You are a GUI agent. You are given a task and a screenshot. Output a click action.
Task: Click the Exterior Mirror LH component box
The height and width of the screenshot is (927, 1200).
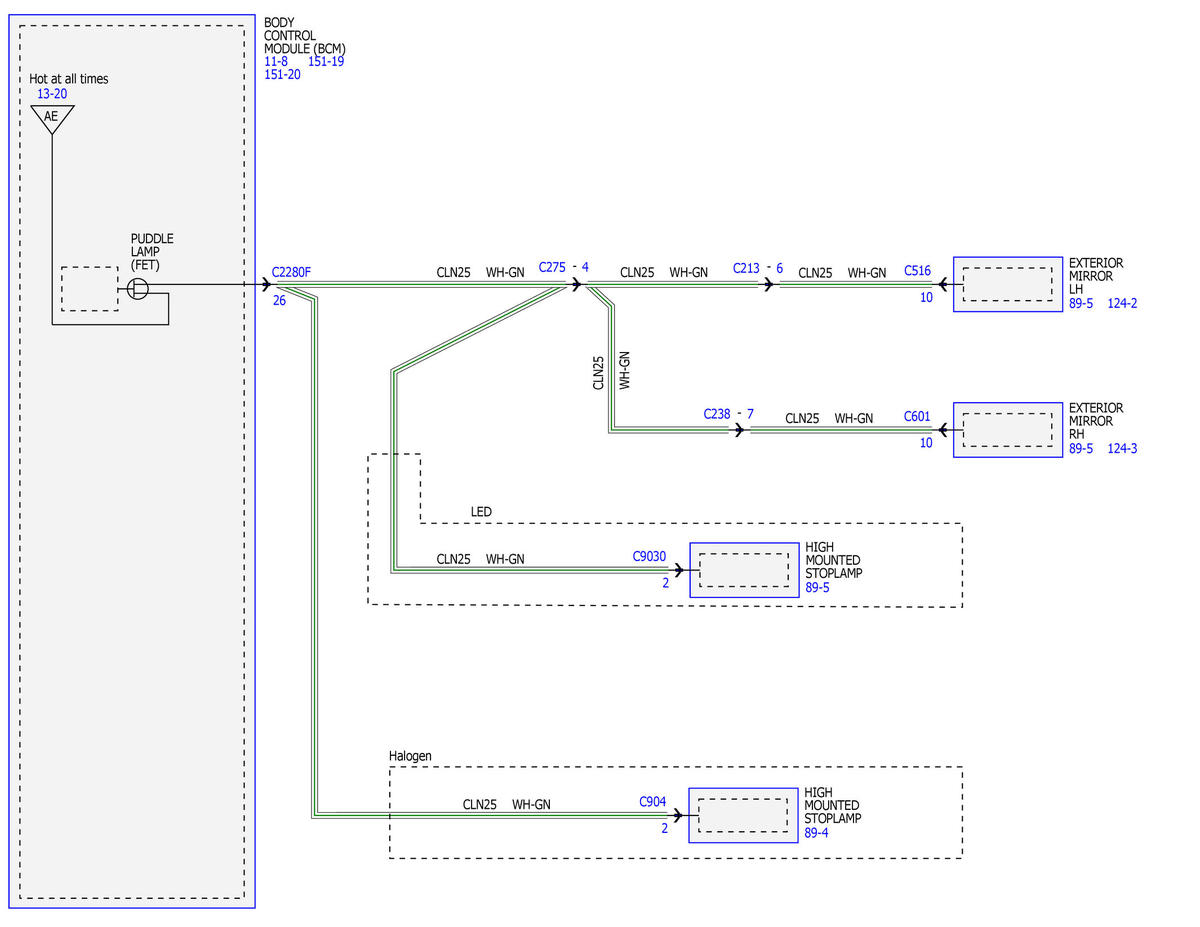click(x=1007, y=284)
